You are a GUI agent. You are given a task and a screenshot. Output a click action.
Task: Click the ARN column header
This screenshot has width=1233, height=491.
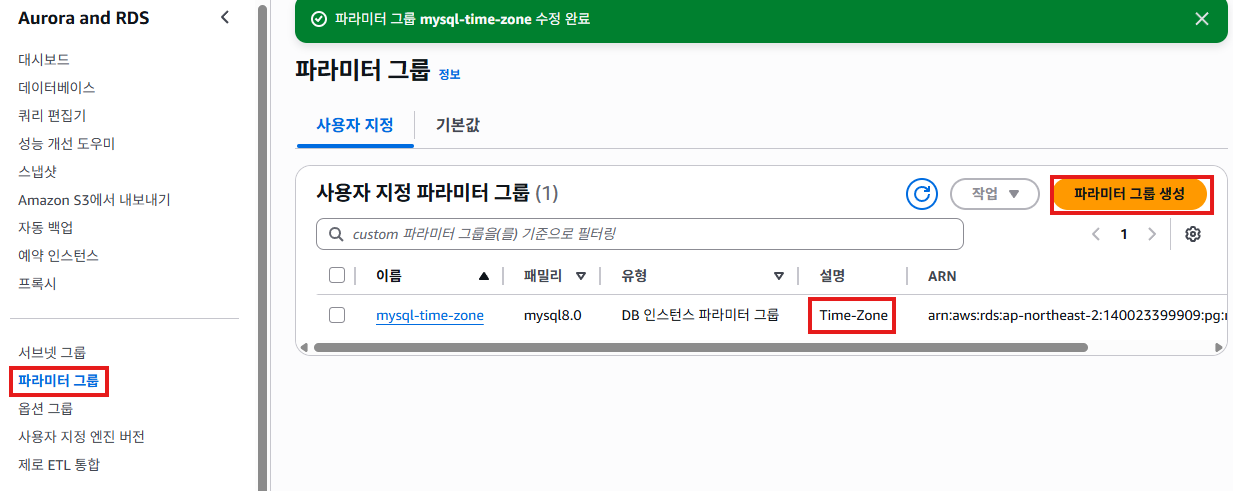942,276
